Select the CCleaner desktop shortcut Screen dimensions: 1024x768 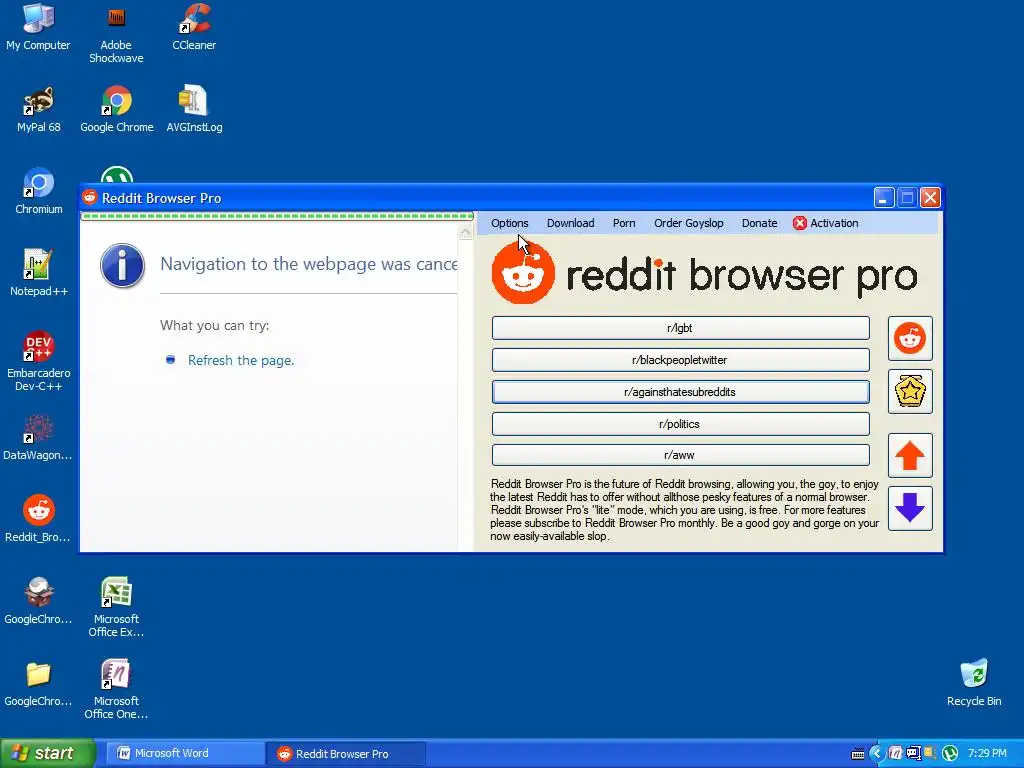coord(194,27)
